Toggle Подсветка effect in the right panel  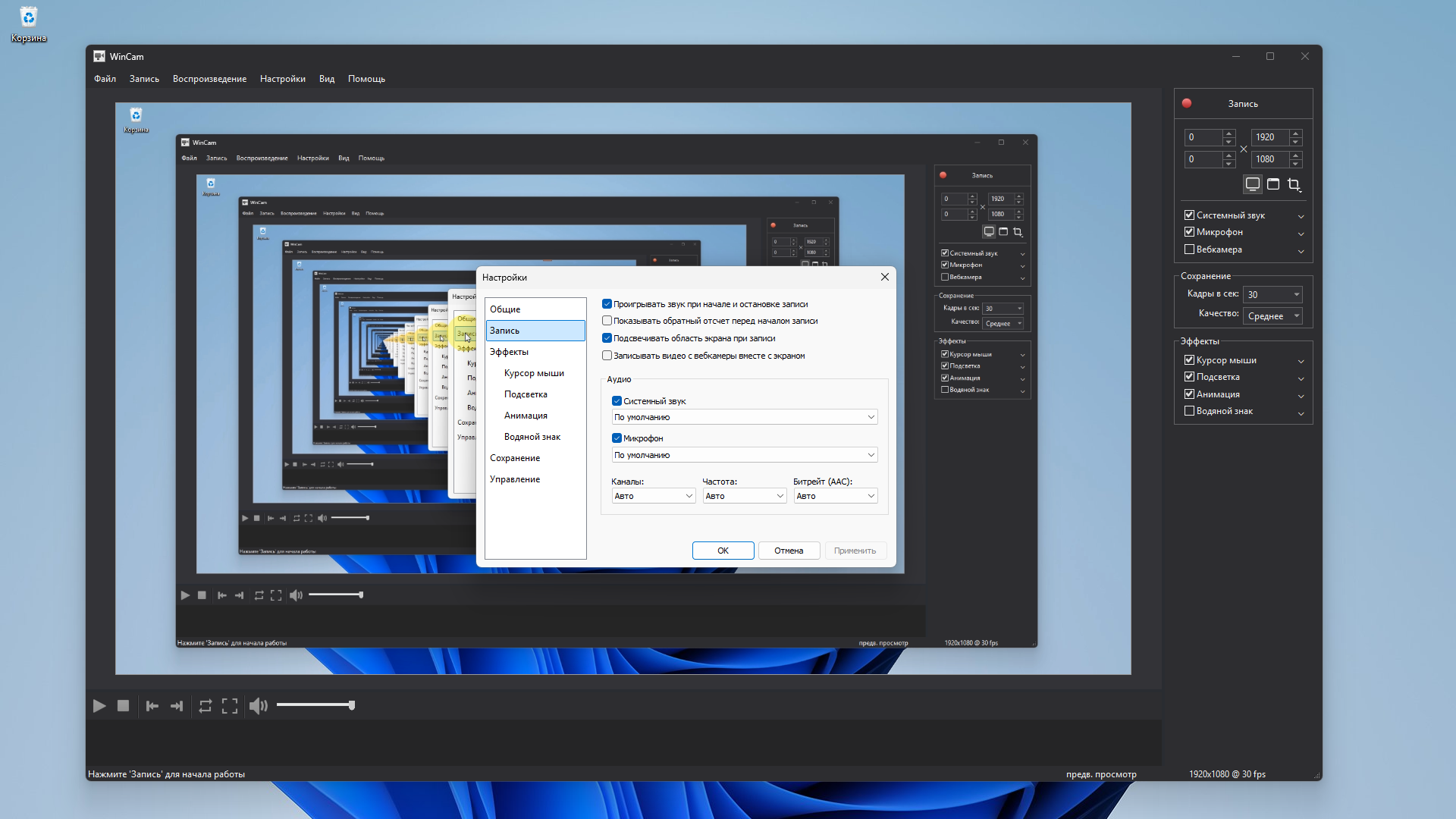1189,377
